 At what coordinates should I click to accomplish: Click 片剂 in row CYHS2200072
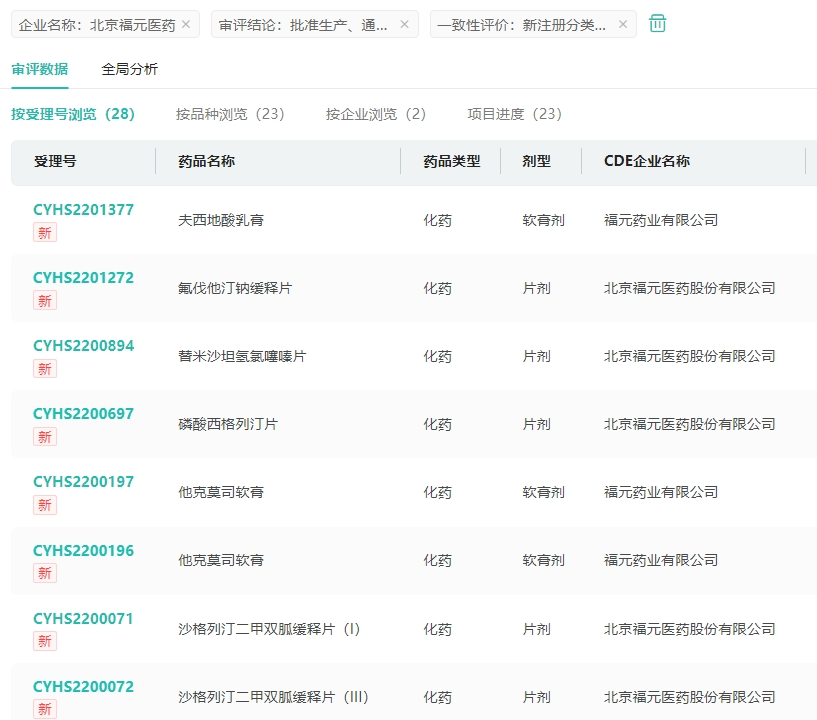coord(537,697)
